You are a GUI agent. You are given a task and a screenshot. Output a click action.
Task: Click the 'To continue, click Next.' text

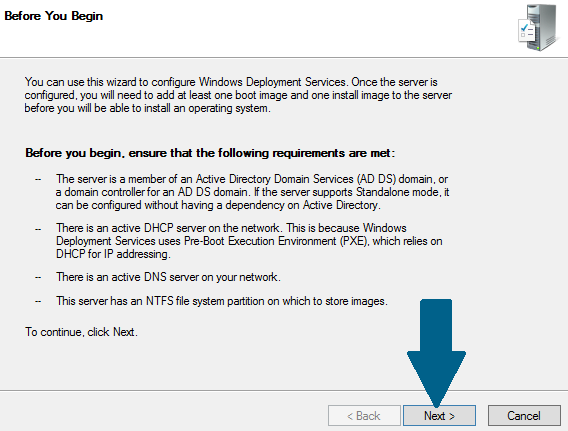(81, 332)
